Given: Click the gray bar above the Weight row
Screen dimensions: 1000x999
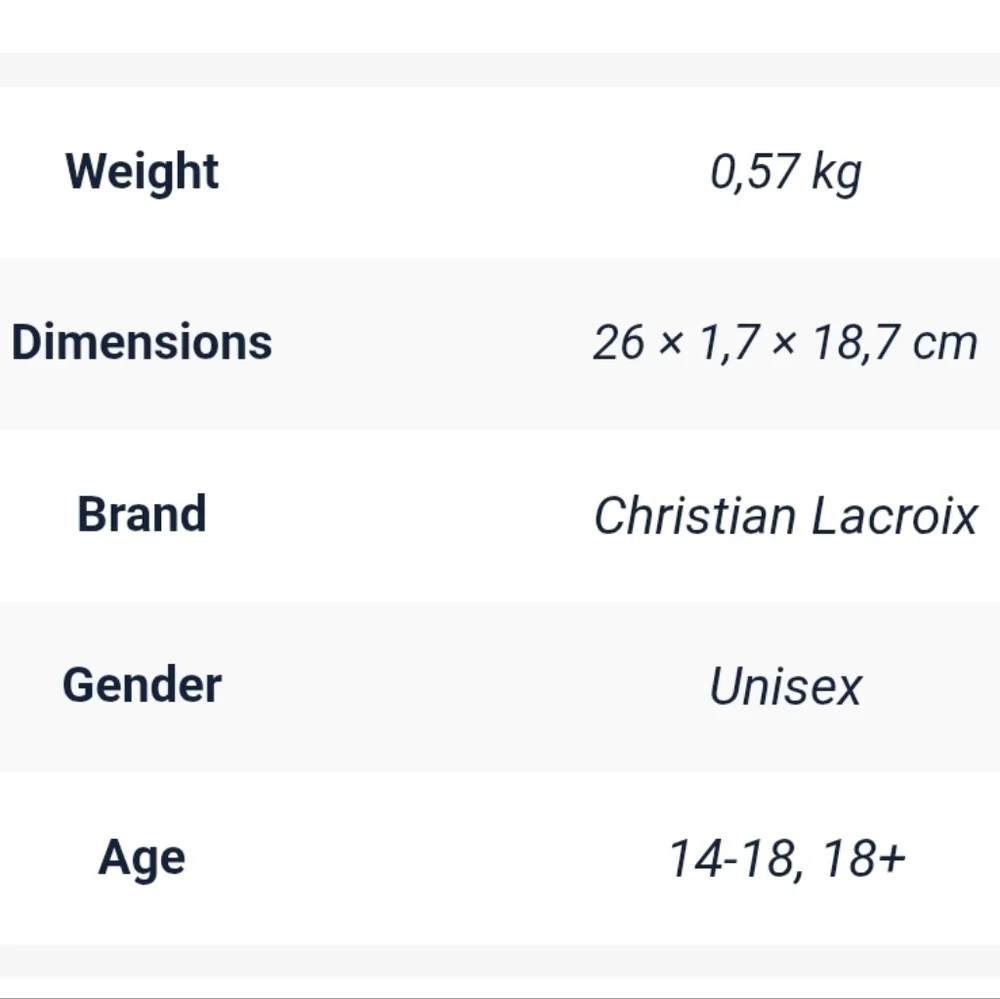Looking at the screenshot, I should (x=500, y=70).
